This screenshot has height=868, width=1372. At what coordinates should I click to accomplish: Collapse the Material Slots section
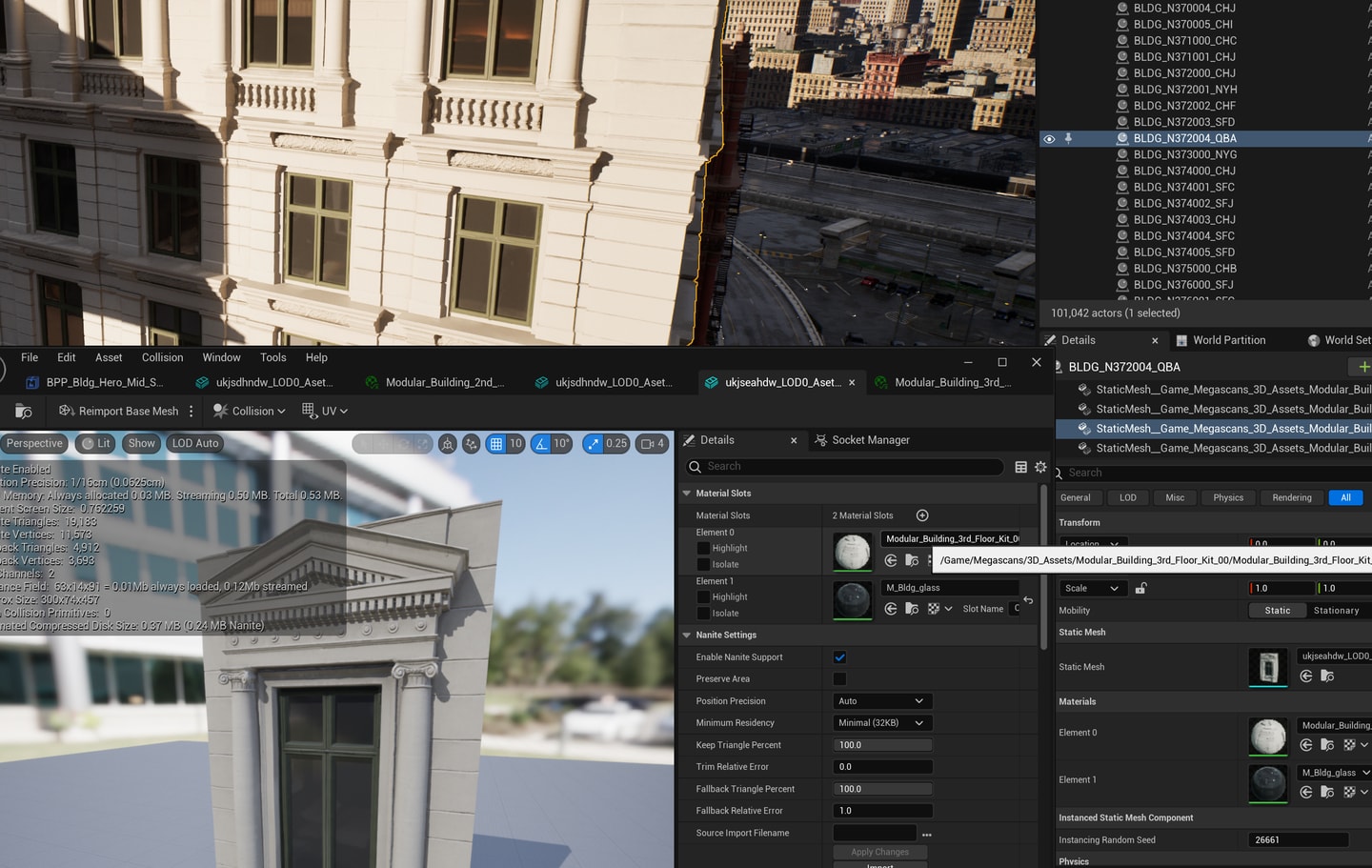[687, 494]
